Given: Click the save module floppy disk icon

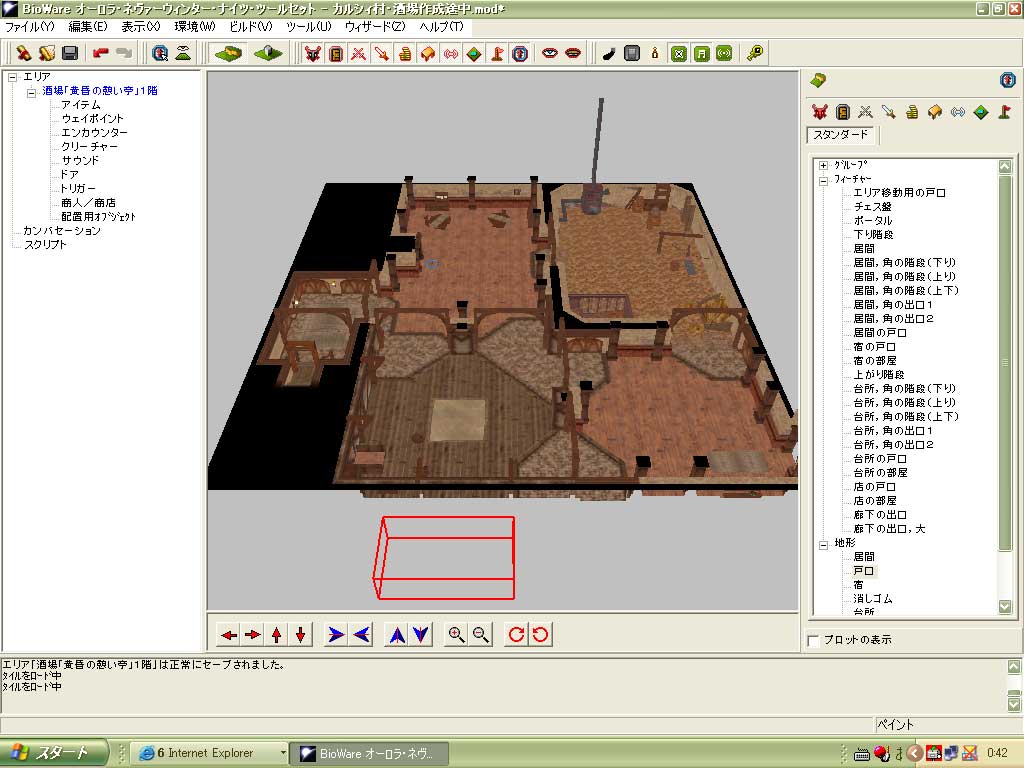Looking at the screenshot, I should coord(70,53).
